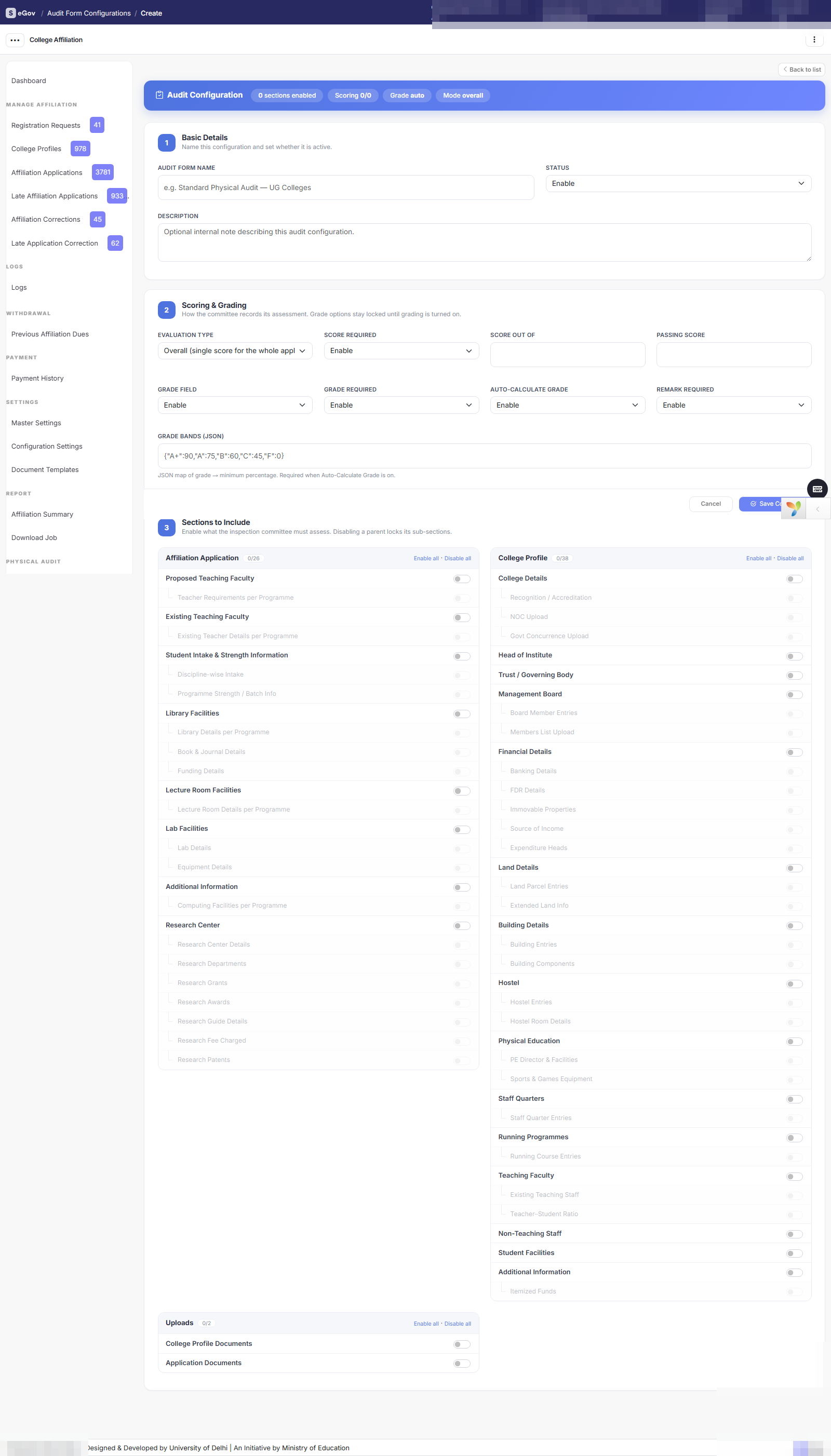Open the vertical ellipsis menu in the header
831x1456 pixels.
[814, 40]
